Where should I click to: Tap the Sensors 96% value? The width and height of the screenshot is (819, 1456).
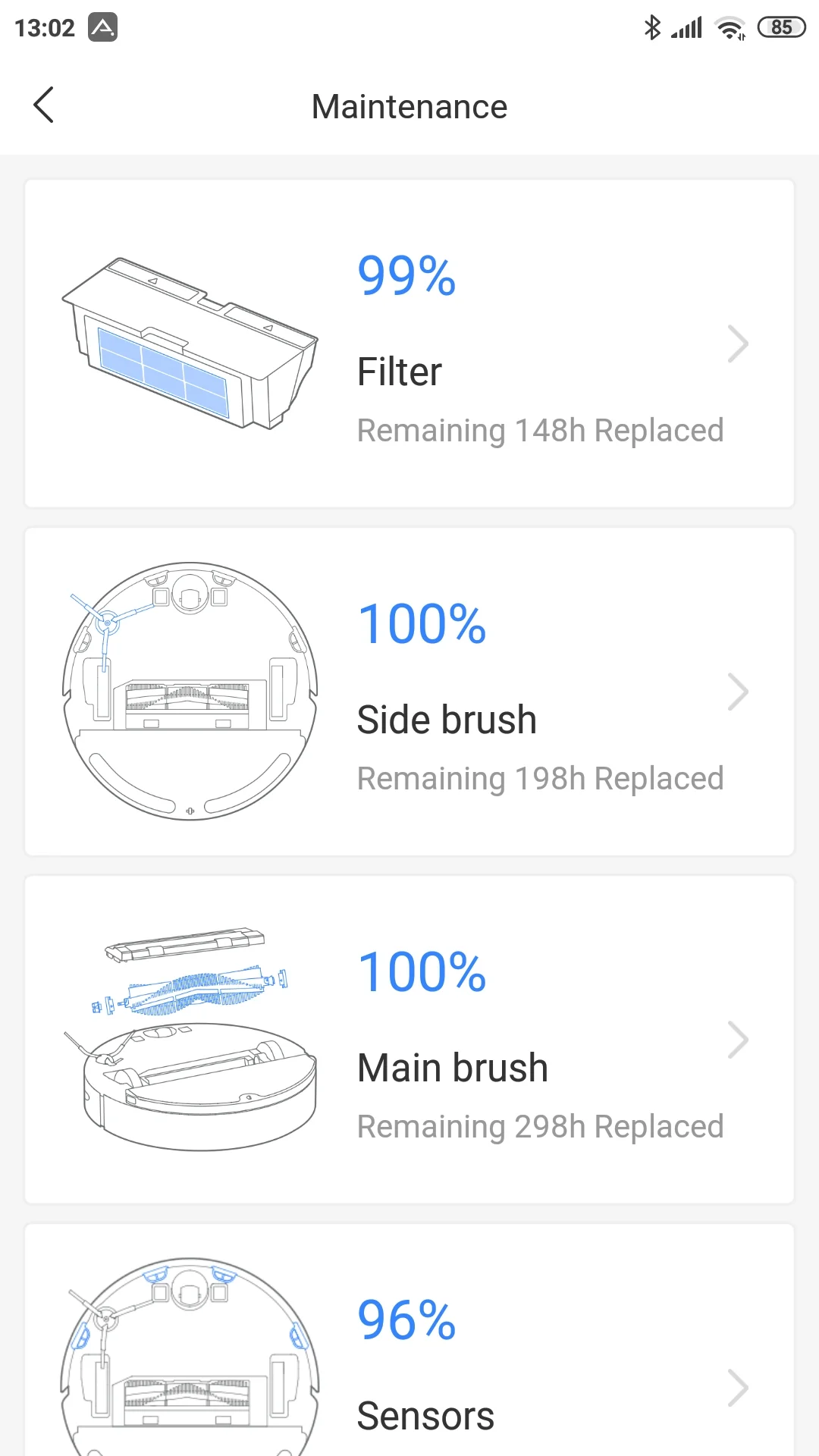click(406, 1320)
